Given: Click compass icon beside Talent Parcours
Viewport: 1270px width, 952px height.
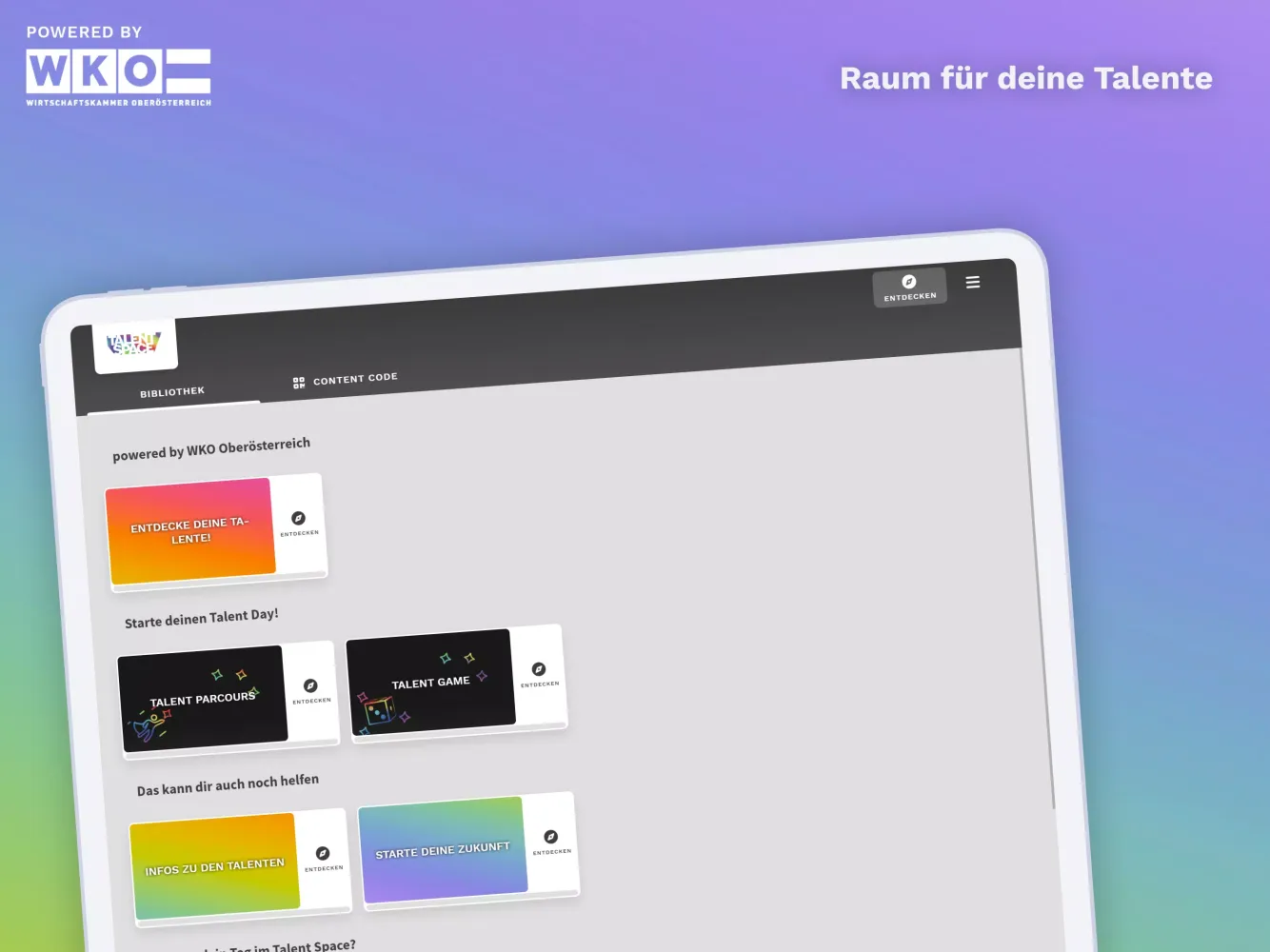Looking at the screenshot, I should pyautogui.click(x=310, y=685).
